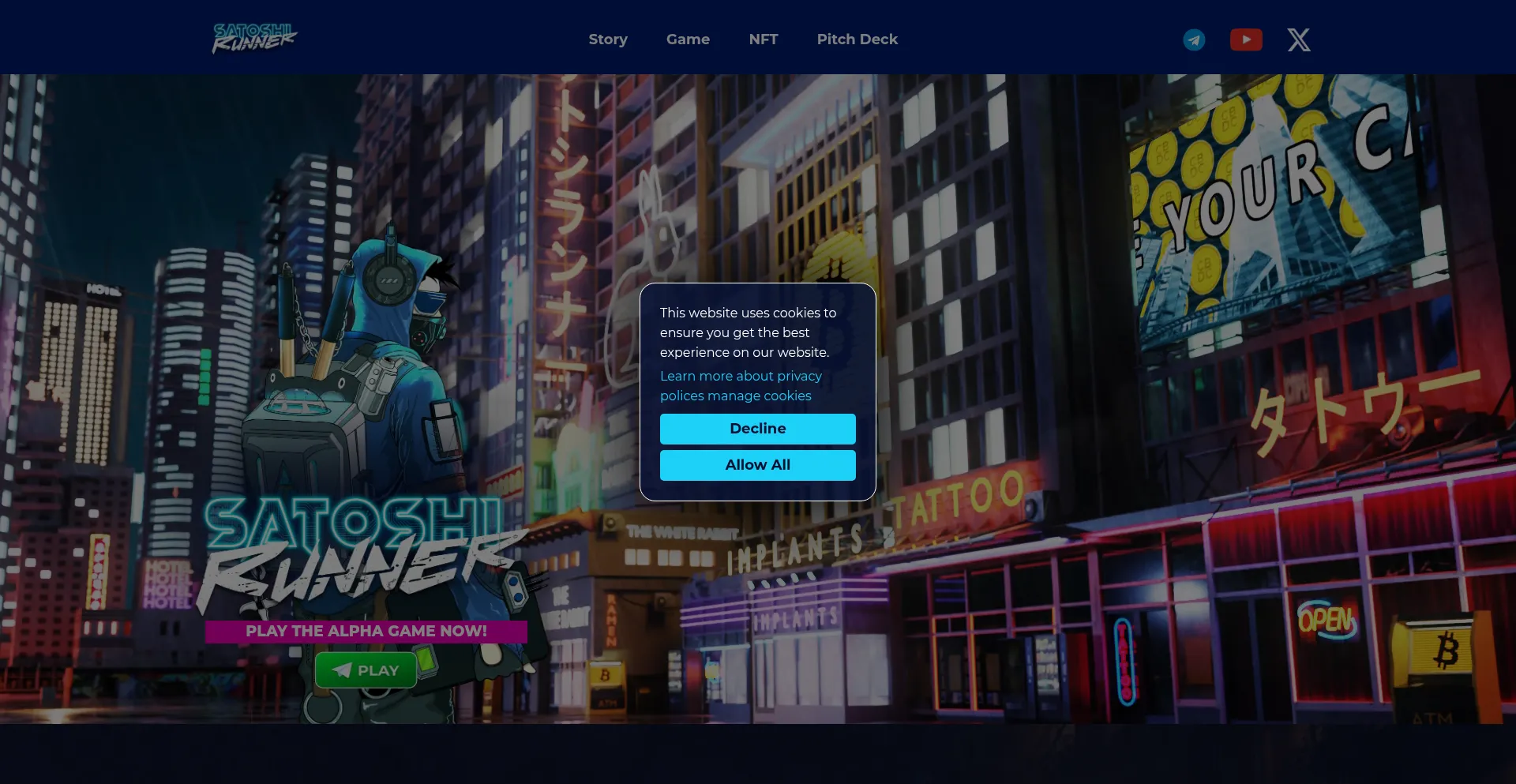This screenshot has width=1516, height=784.
Task: Go to the Story menu item
Action: (x=608, y=39)
